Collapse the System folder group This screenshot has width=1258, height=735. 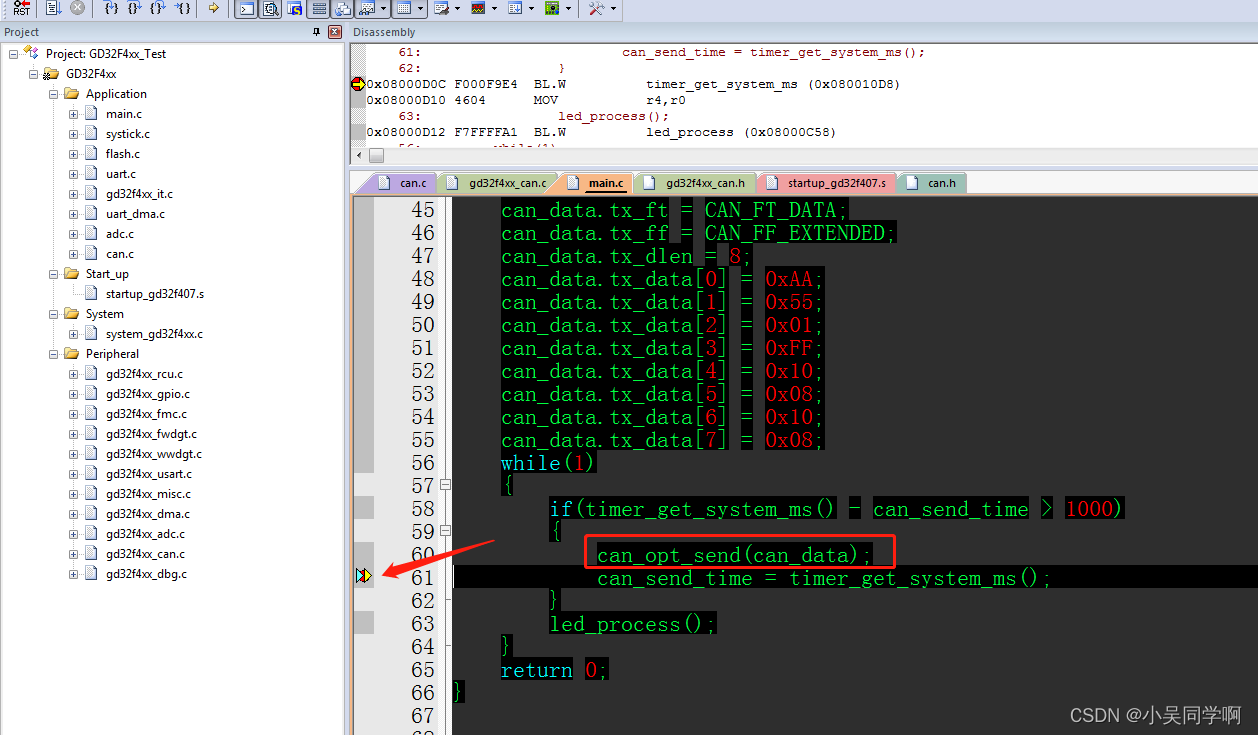pyautogui.click(x=54, y=314)
